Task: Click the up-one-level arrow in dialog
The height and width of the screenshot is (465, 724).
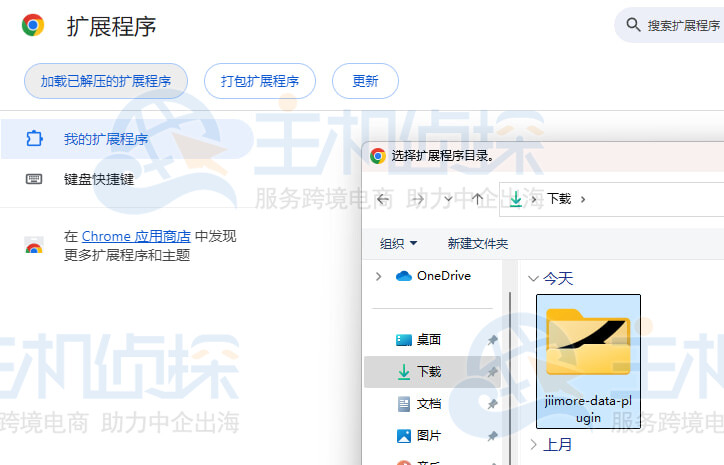Action: 478,198
